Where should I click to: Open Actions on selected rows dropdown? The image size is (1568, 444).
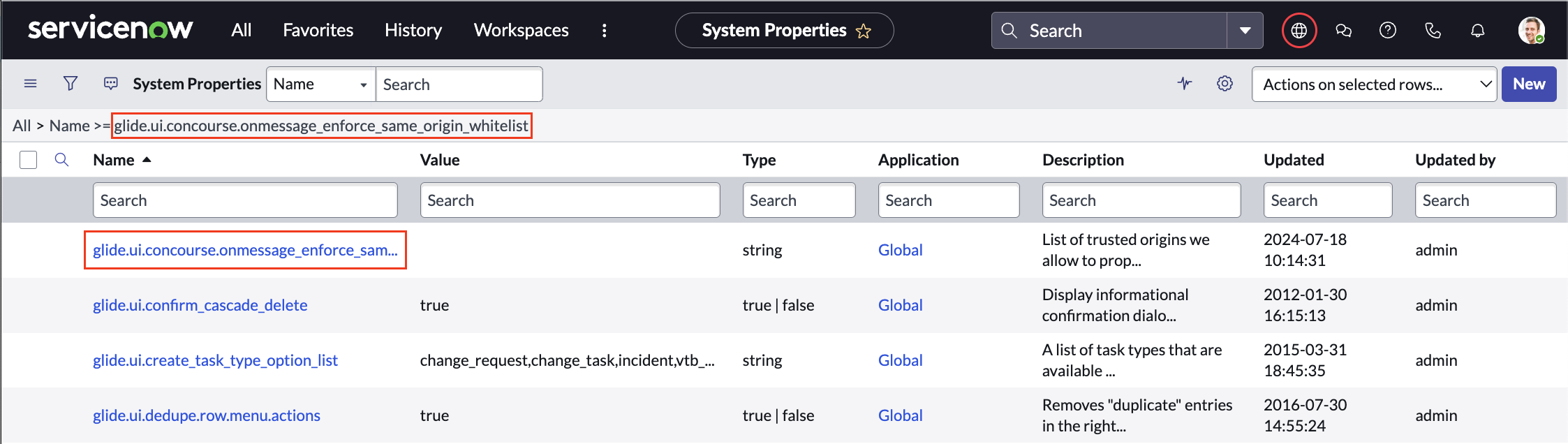coord(1374,84)
